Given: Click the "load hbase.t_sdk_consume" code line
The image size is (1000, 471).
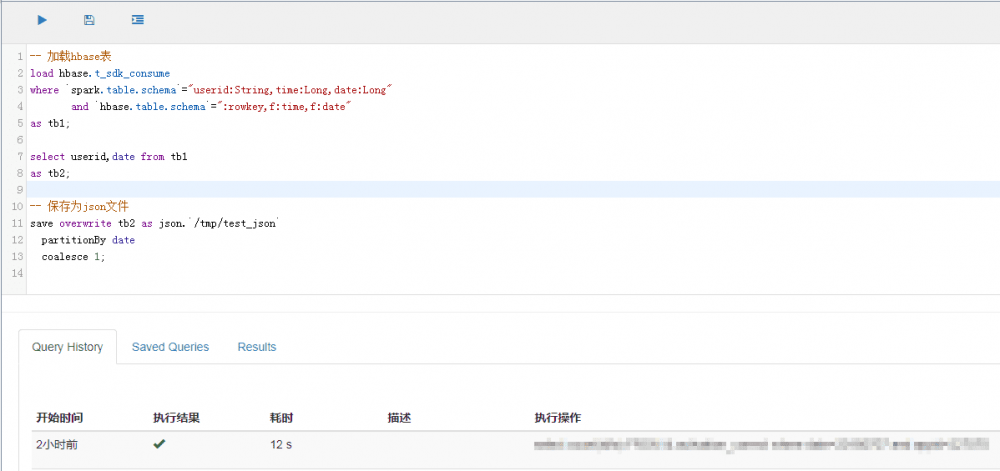Looking at the screenshot, I should point(100,73).
